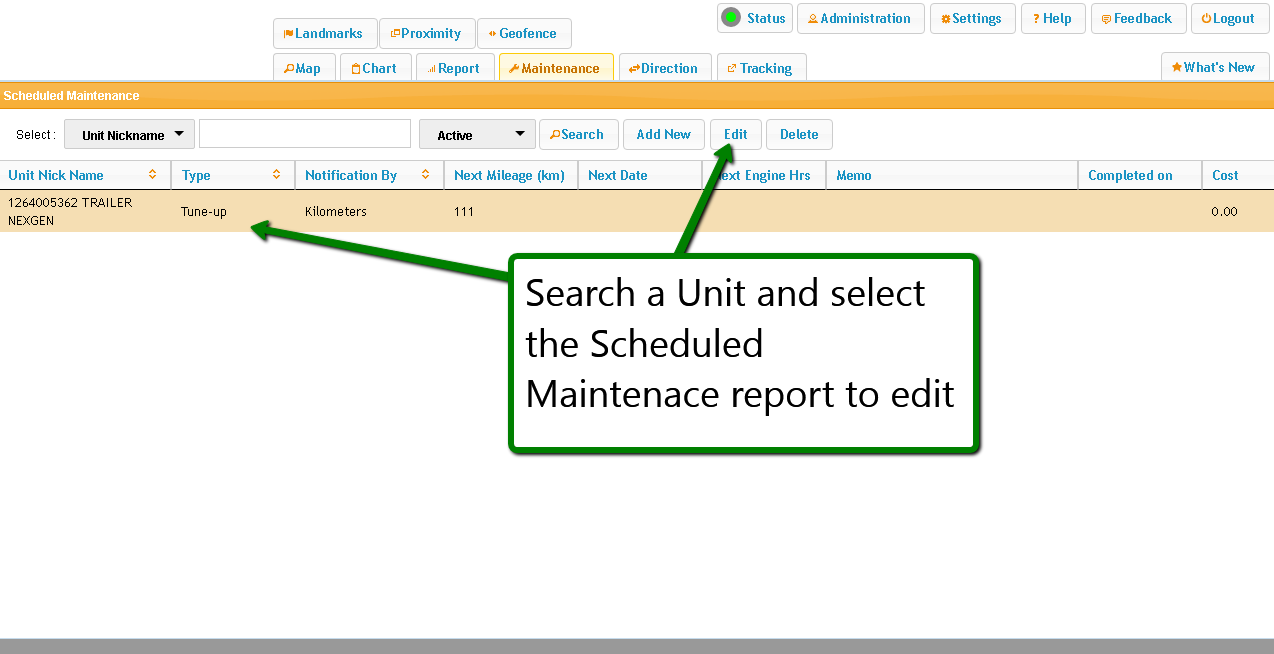Sort Notification By column using arrows
The height and width of the screenshot is (654, 1274).
425,175
